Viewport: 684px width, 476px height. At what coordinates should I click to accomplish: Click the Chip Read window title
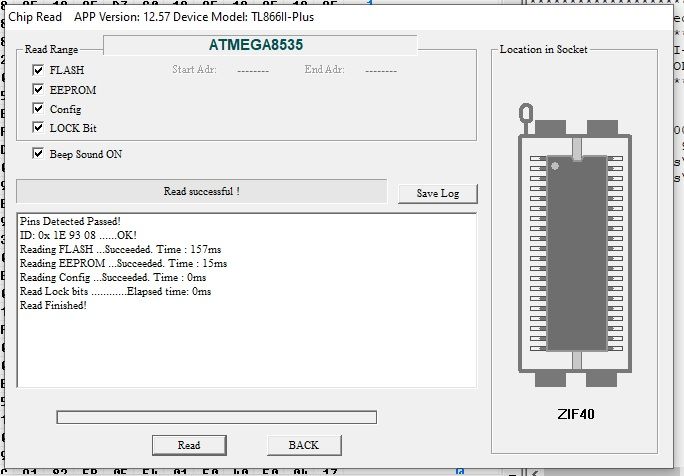[35, 17]
